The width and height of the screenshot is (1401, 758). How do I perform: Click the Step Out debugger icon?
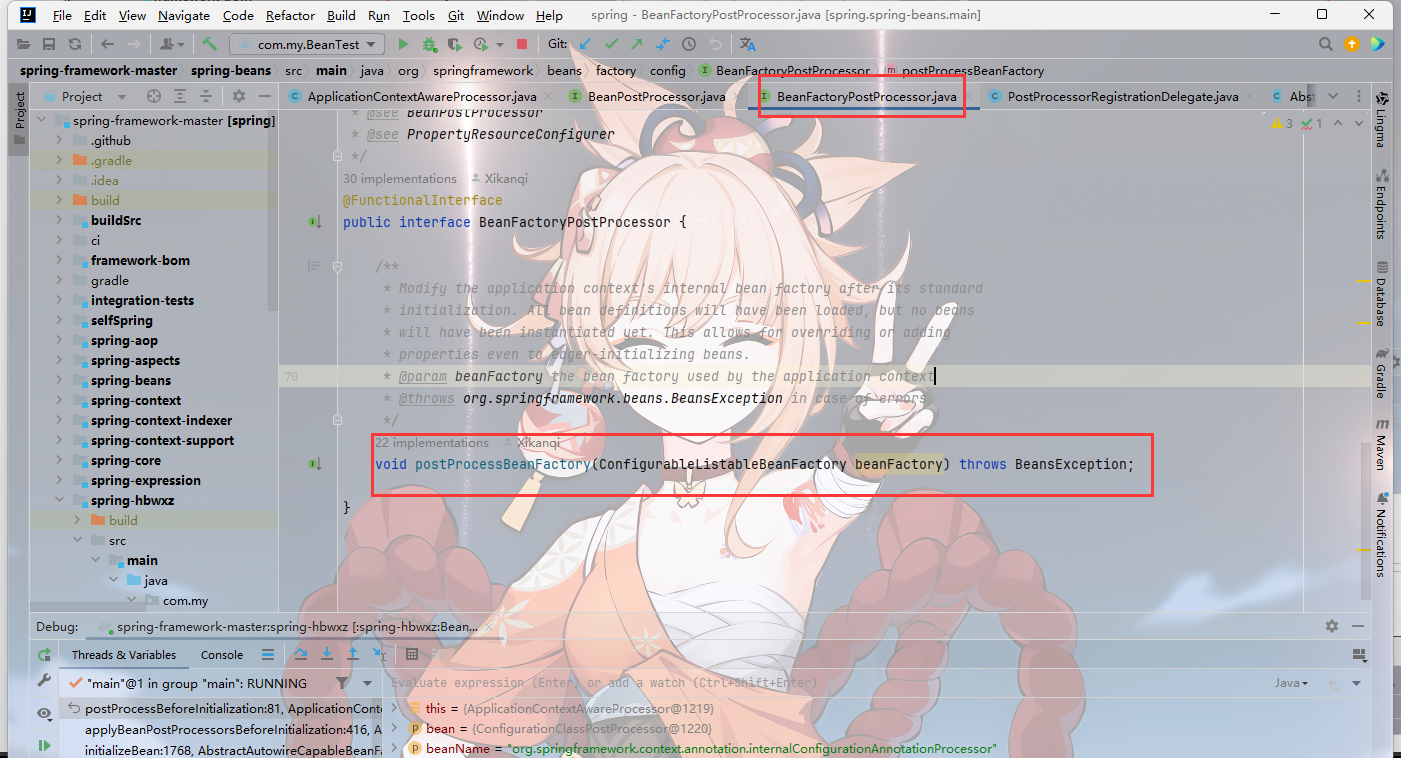click(352, 655)
